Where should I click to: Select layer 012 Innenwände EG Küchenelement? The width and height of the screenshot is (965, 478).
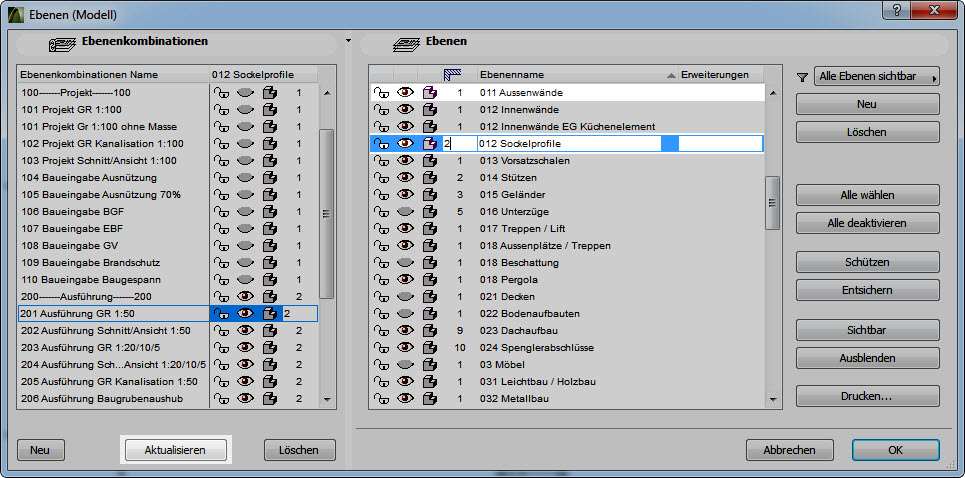pos(566,127)
